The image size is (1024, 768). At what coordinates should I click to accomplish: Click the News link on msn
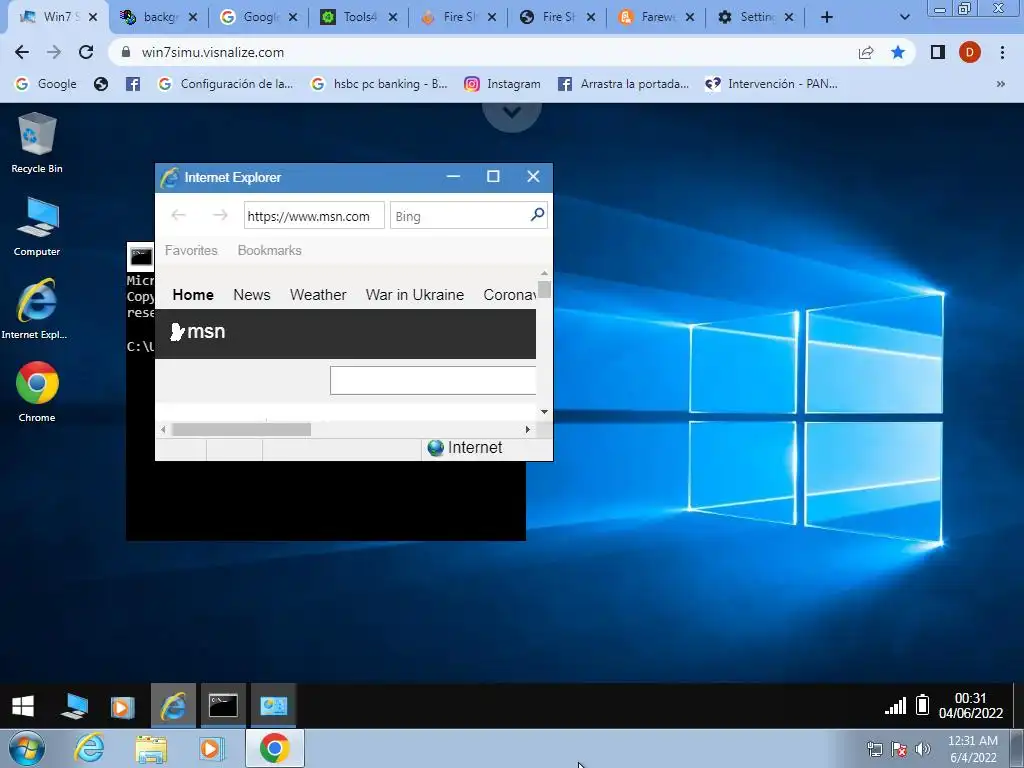[x=251, y=295]
